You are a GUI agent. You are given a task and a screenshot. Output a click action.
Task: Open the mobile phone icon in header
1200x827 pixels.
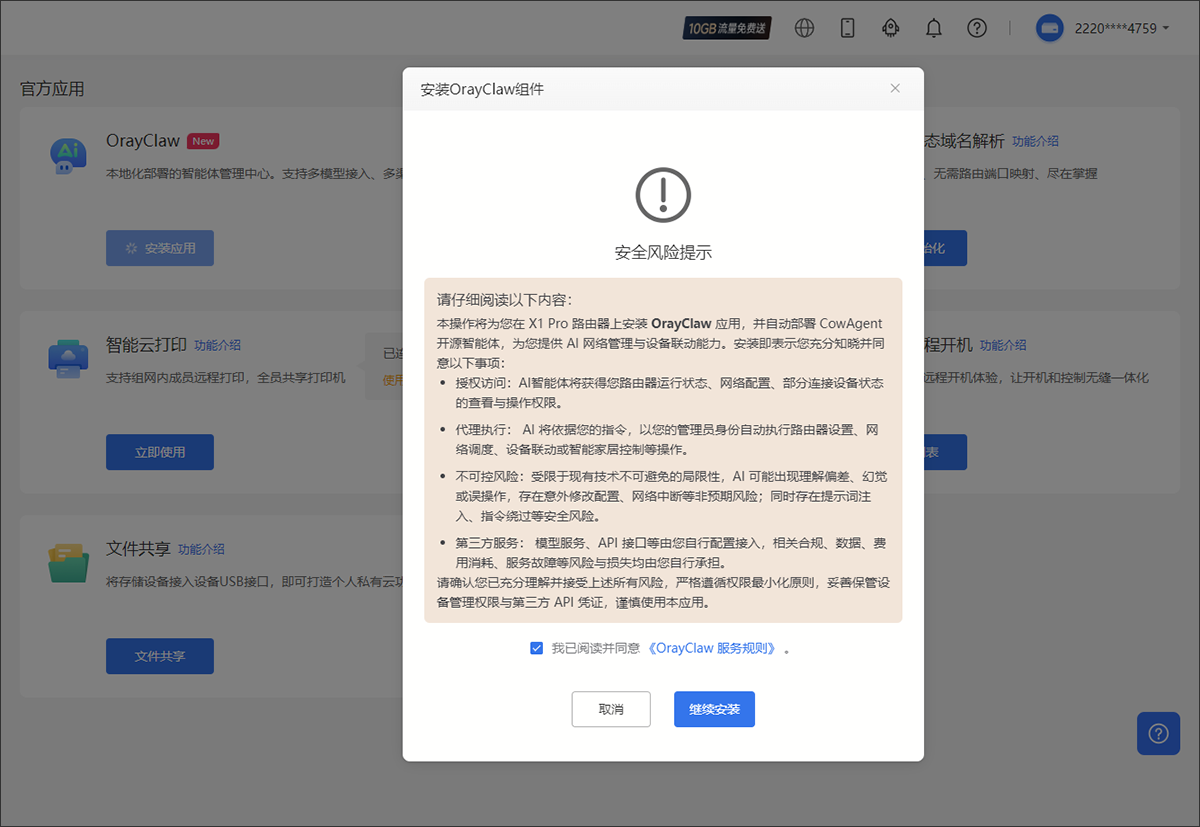click(x=847, y=28)
